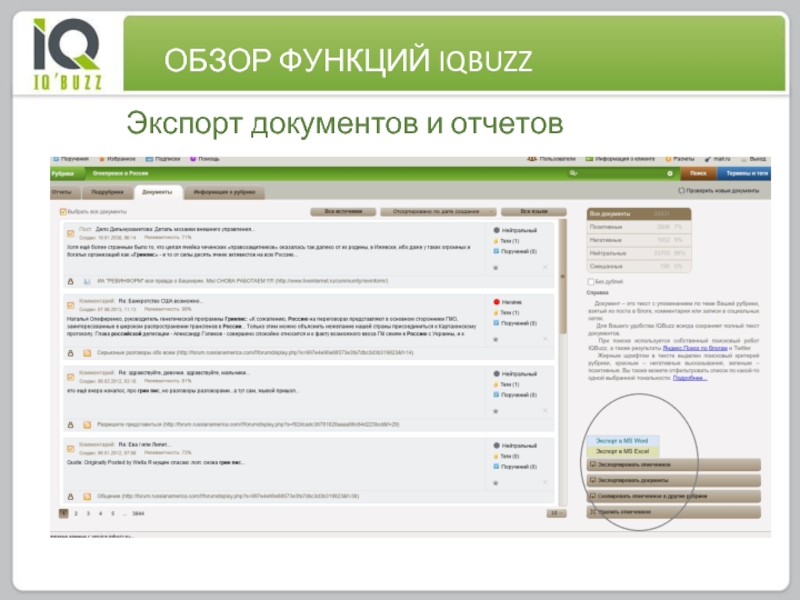Uncheck the здравствуйте, девочки comment checkbox
Image resolution: width=800 pixels, height=600 pixels.
tap(71, 377)
